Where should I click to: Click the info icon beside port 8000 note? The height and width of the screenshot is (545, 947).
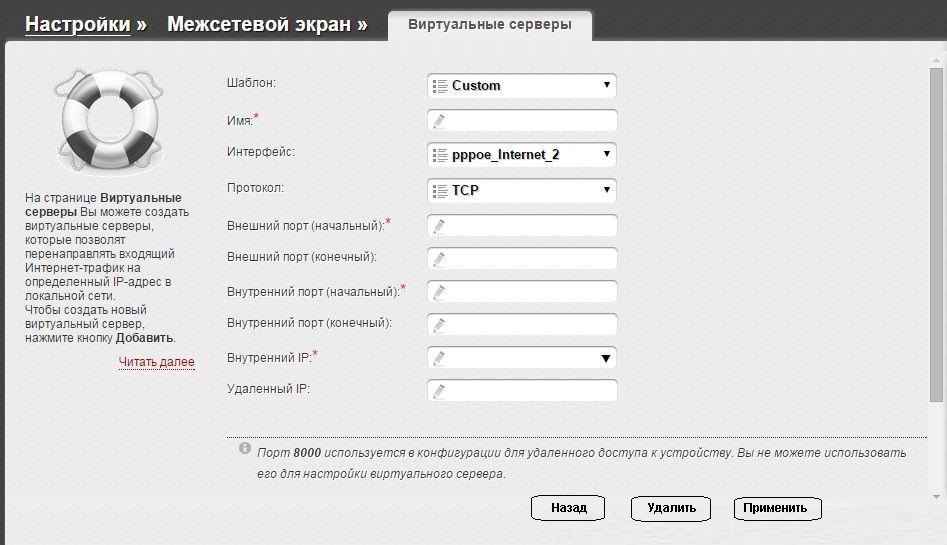tap(245, 449)
